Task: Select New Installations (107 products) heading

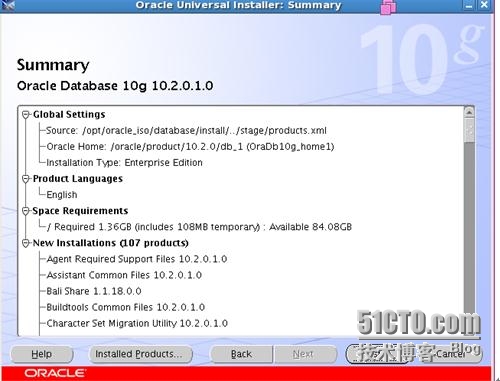Action: (x=110, y=243)
